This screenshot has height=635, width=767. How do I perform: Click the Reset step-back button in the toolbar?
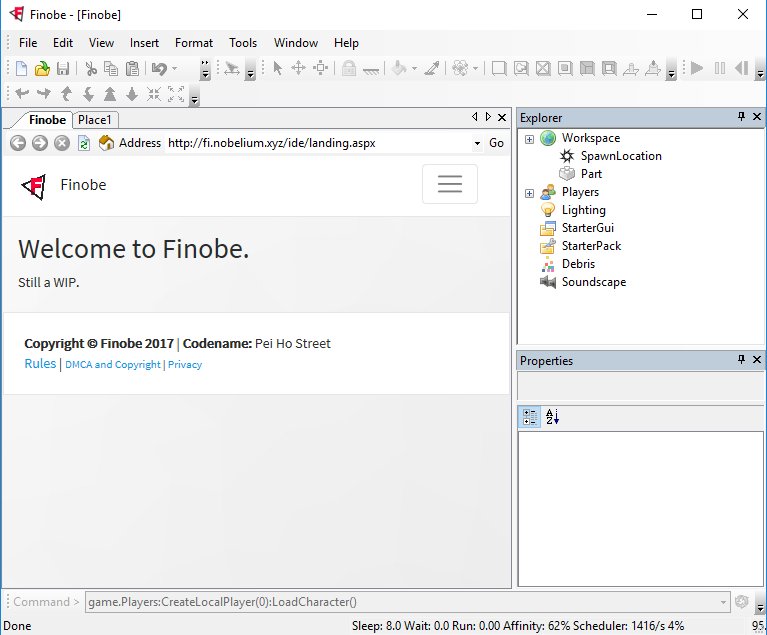(x=742, y=68)
